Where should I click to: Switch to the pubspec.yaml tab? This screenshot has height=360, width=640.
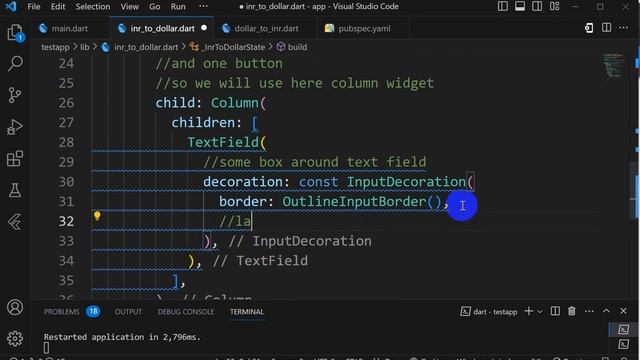364,28
